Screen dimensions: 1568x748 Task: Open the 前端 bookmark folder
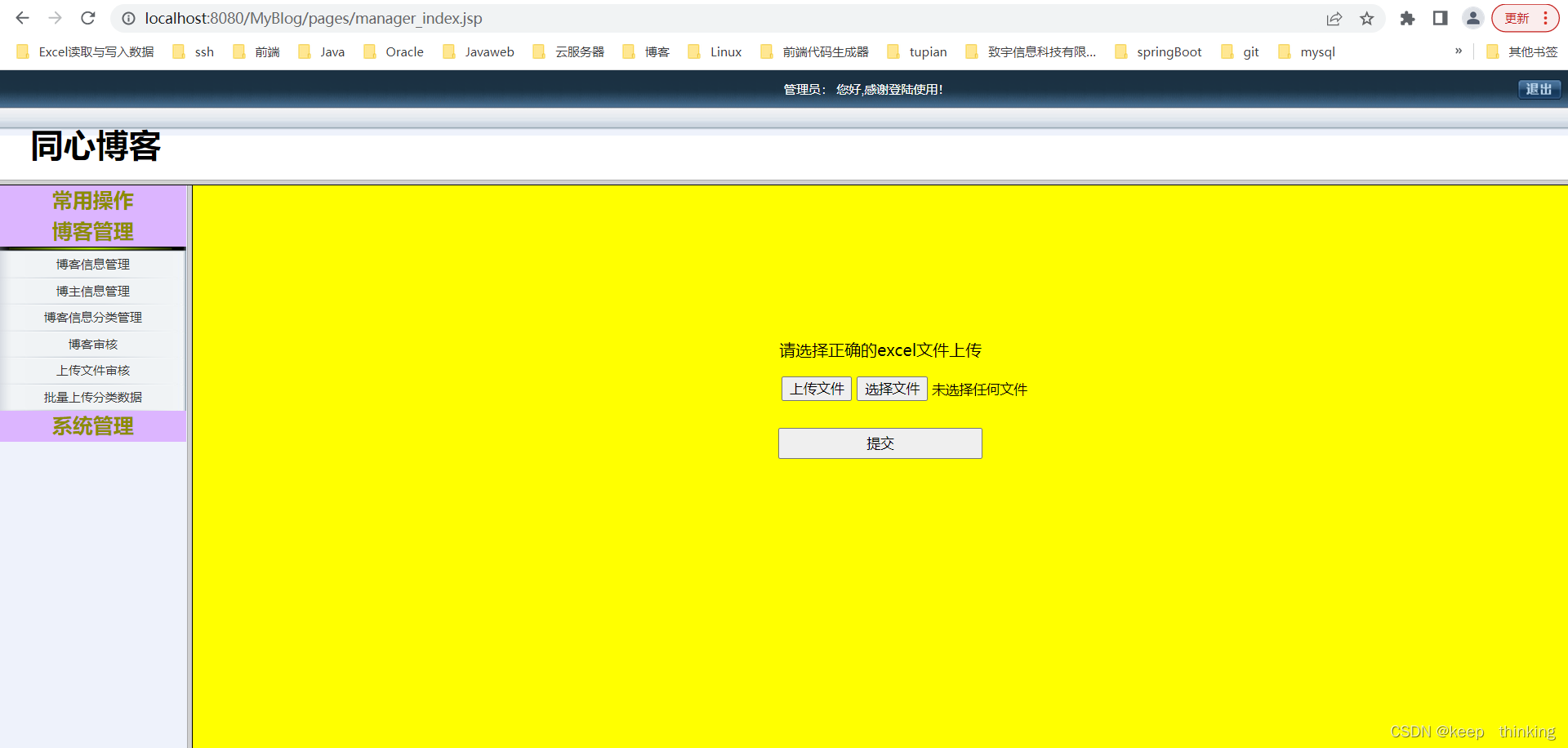point(256,51)
